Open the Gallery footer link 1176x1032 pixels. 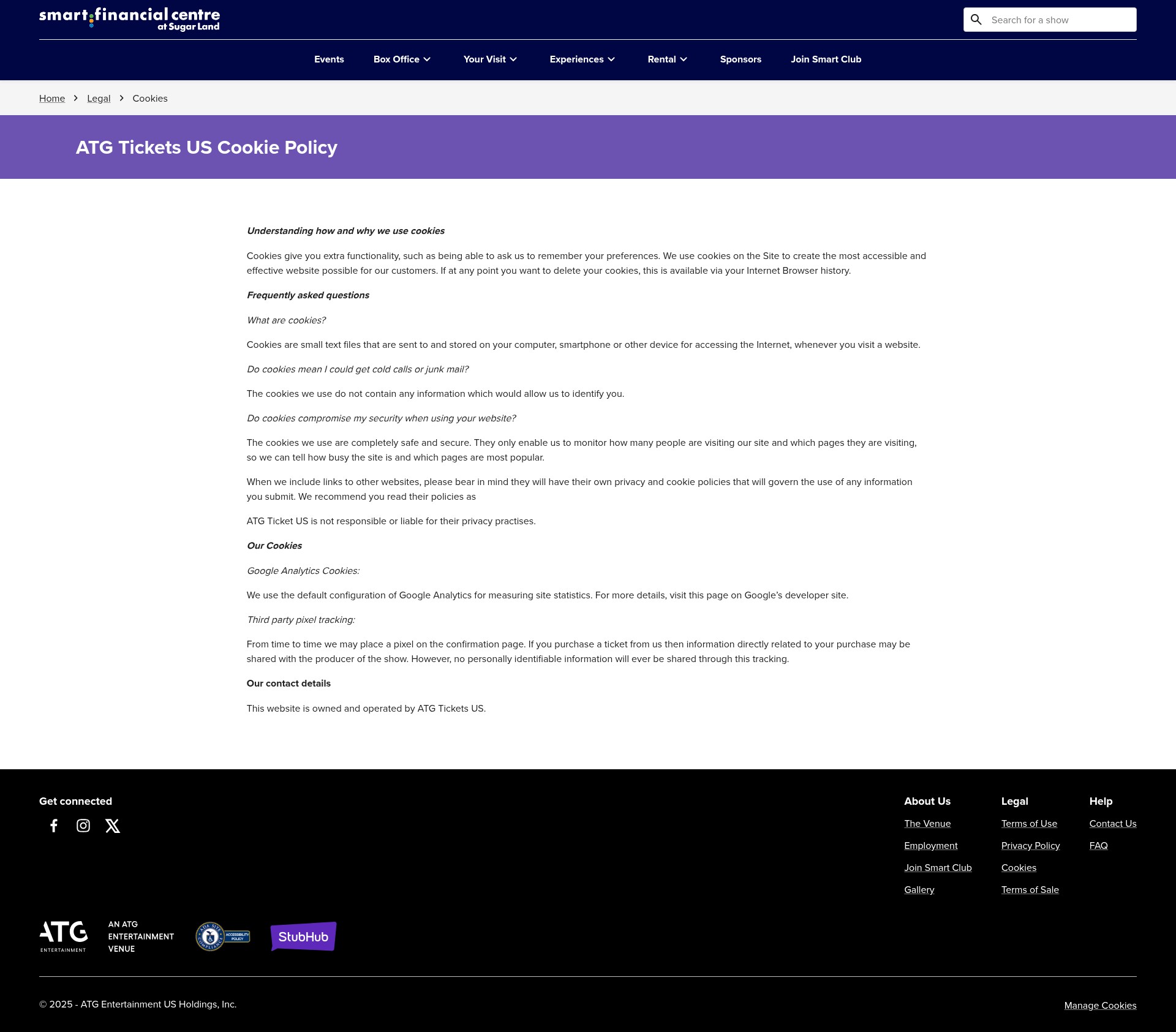[919, 890]
